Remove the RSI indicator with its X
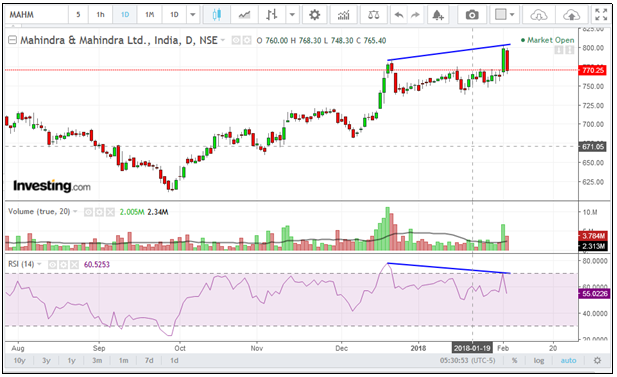Viewport: 617px width, 377px height. point(74,264)
